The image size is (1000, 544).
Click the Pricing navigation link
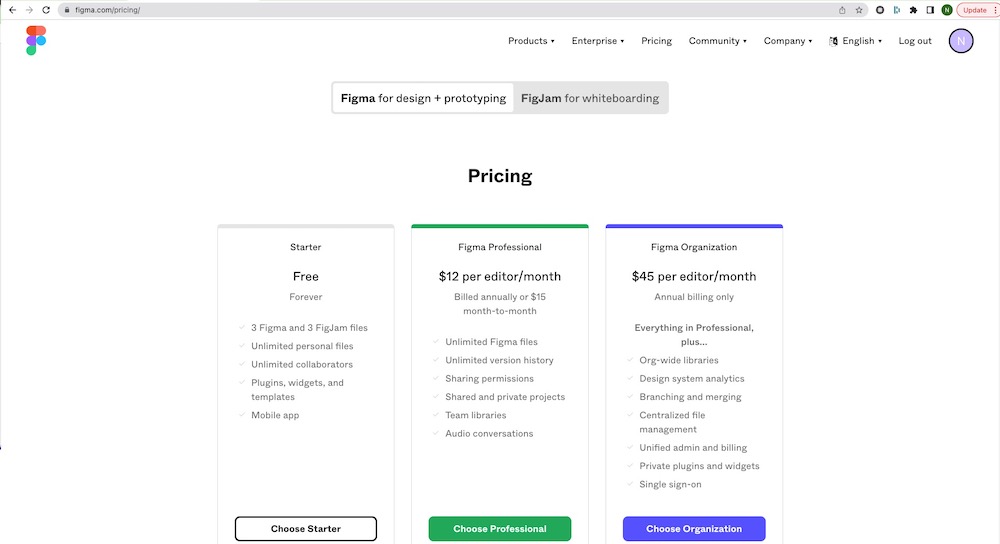(656, 41)
